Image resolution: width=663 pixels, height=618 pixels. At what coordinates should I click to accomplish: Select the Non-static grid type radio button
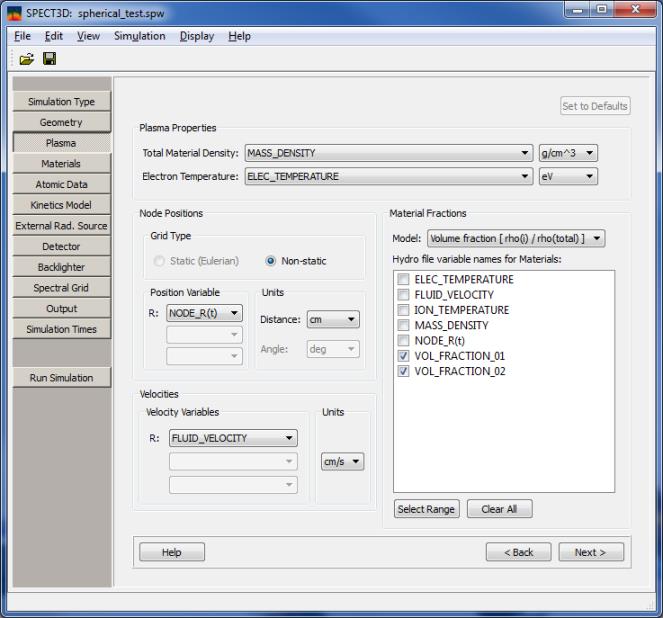point(271,261)
